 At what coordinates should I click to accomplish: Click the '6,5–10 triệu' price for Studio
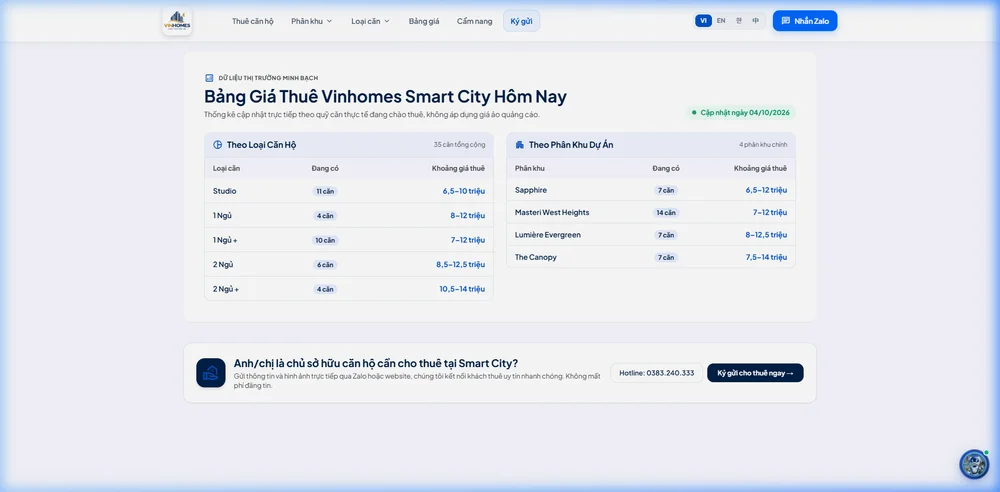tap(464, 191)
